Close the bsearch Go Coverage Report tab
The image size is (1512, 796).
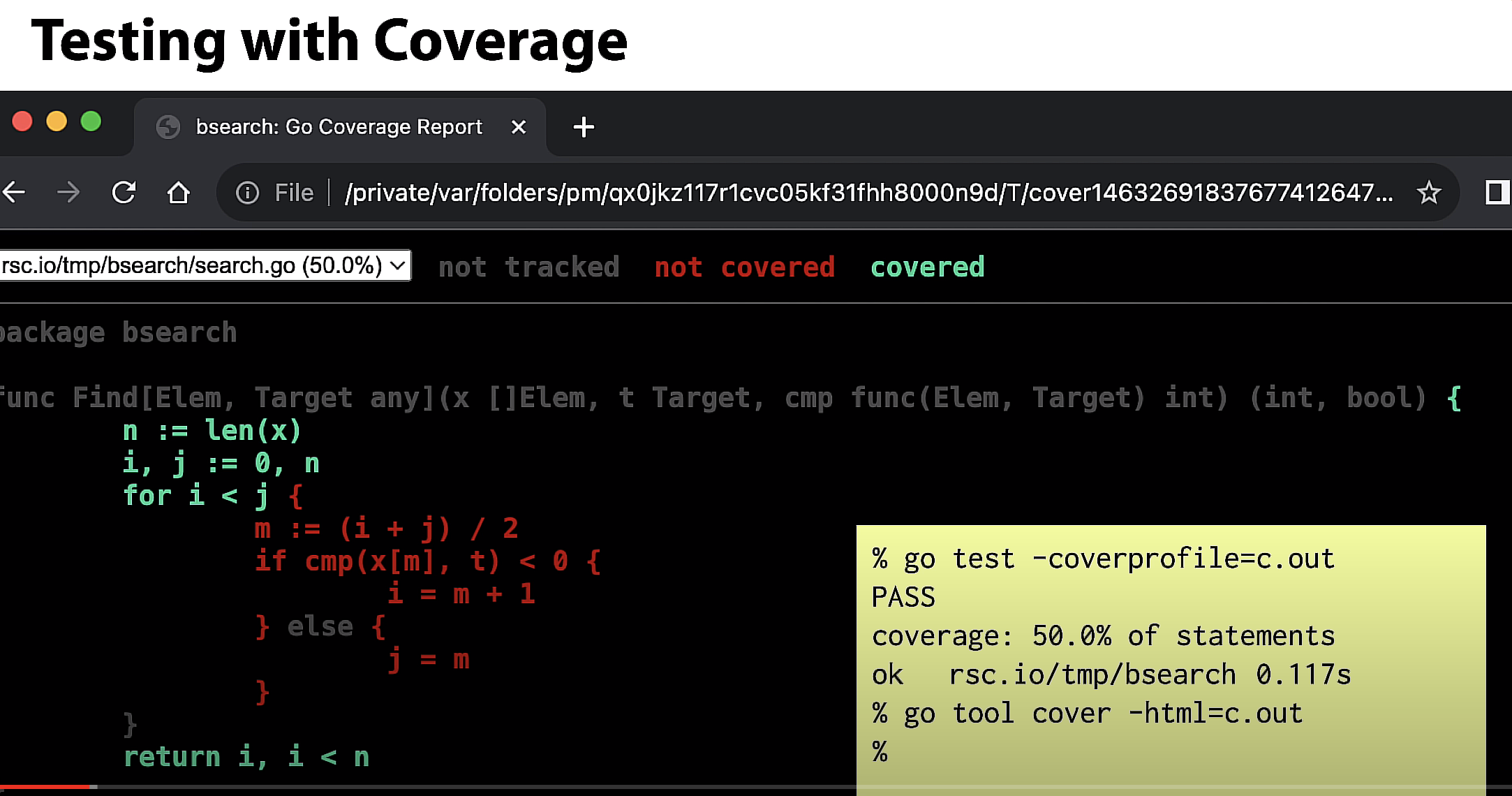click(x=518, y=127)
